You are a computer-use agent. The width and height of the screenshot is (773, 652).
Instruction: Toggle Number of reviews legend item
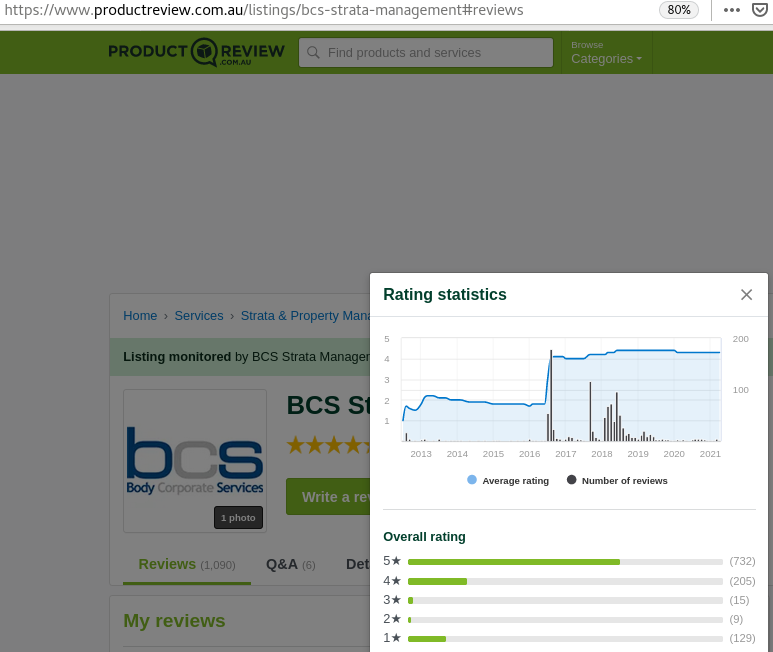pos(617,480)
